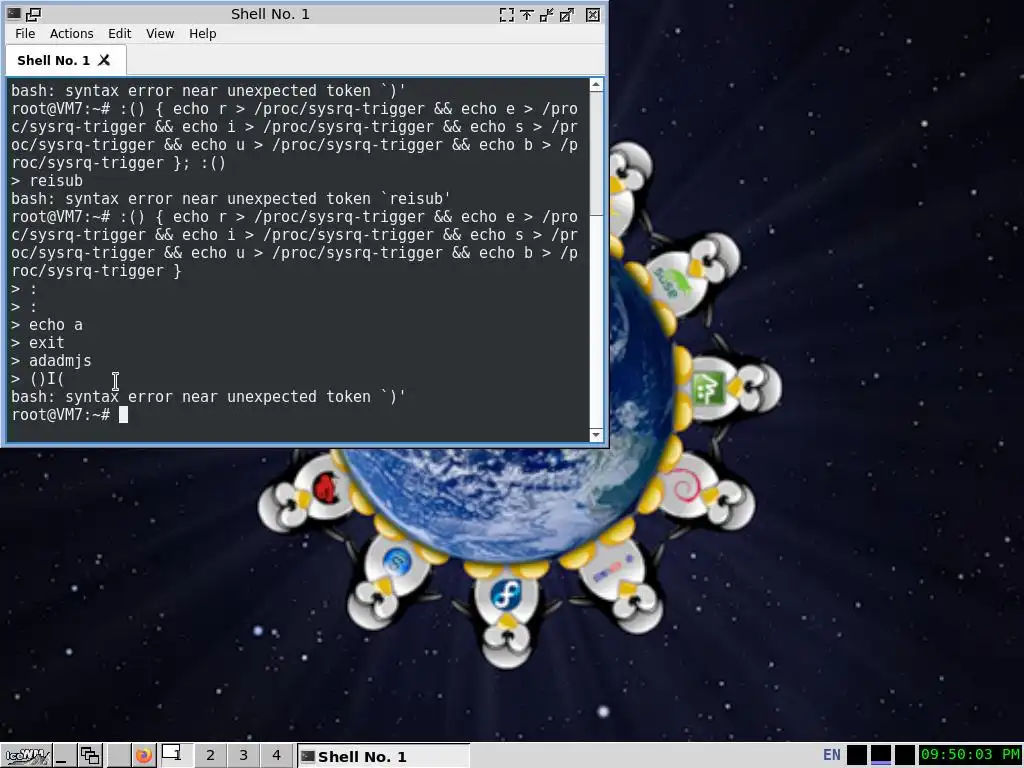Click the window depth icon beside the terminal icon
1024x768 pixels.
point(33,14)
